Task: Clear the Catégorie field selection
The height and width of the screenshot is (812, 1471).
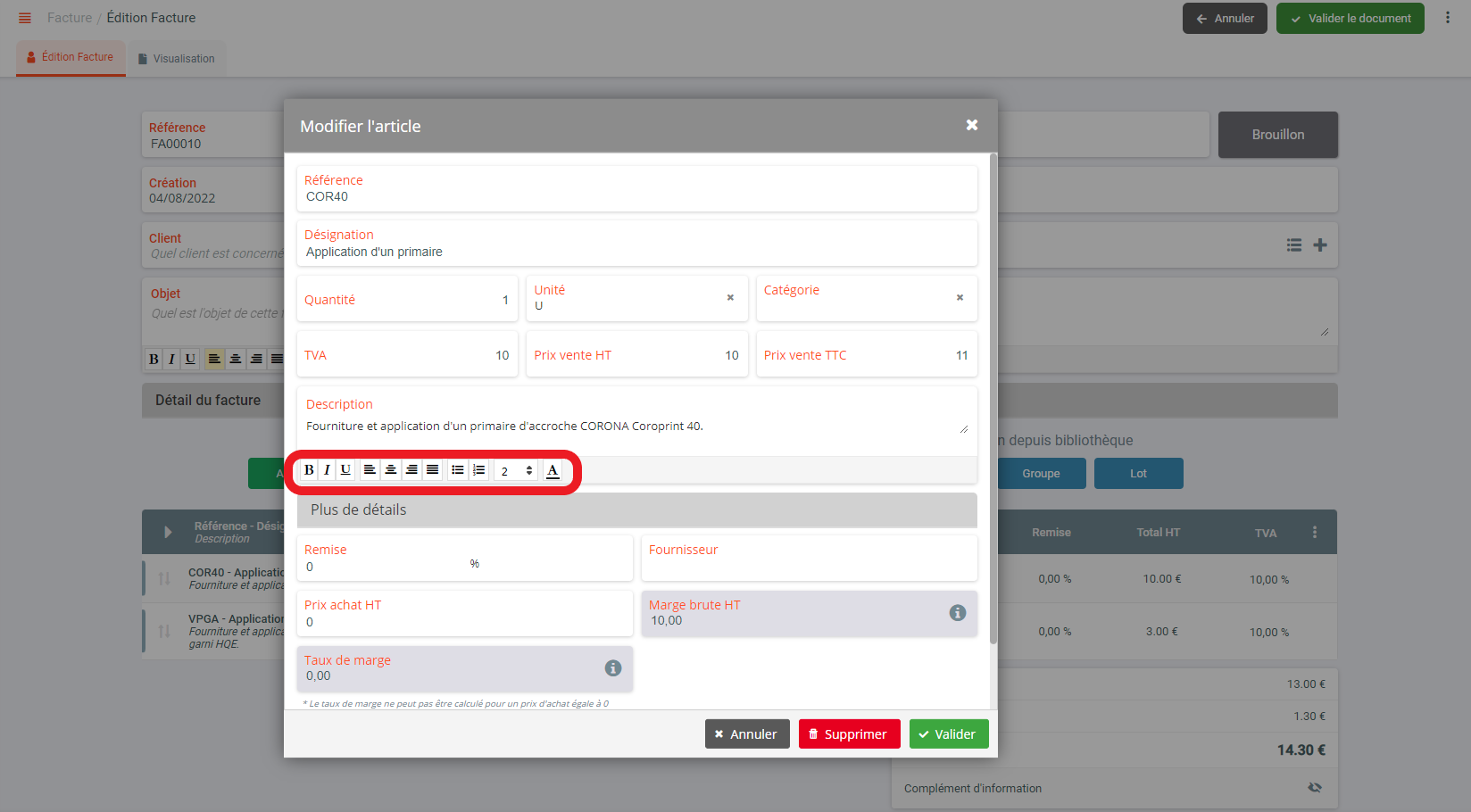Action: (960, 298)
